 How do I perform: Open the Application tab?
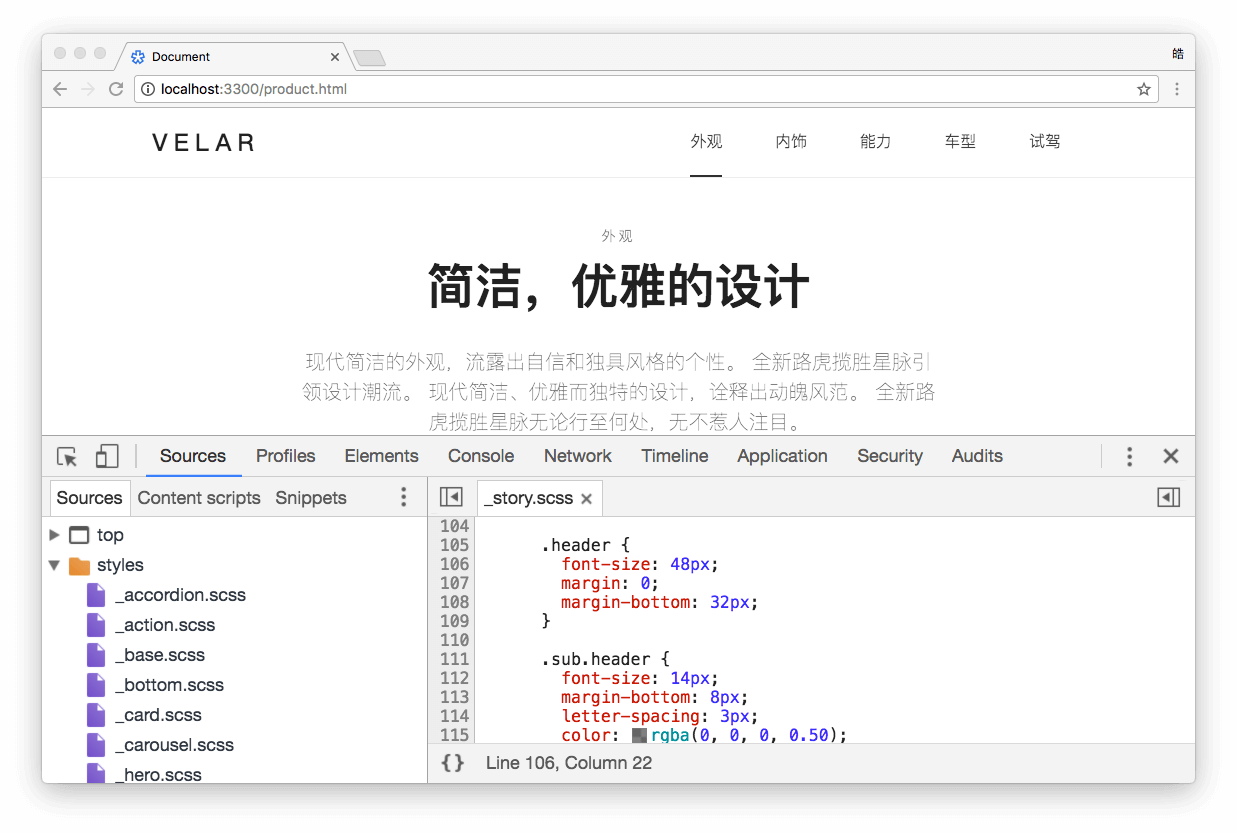783,456
